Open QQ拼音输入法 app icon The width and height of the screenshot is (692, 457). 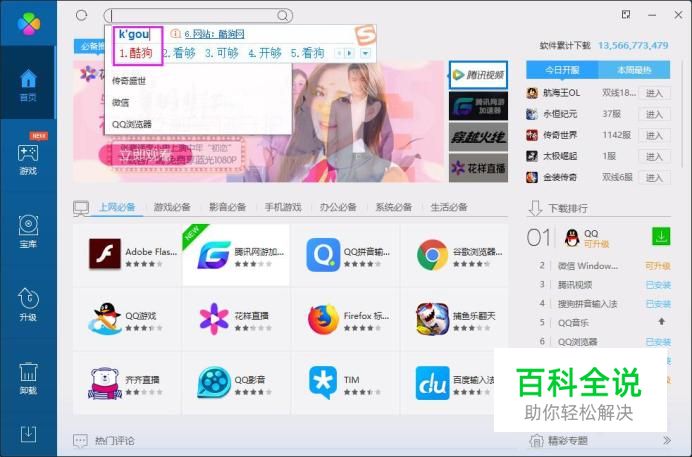tap(323, 255)
